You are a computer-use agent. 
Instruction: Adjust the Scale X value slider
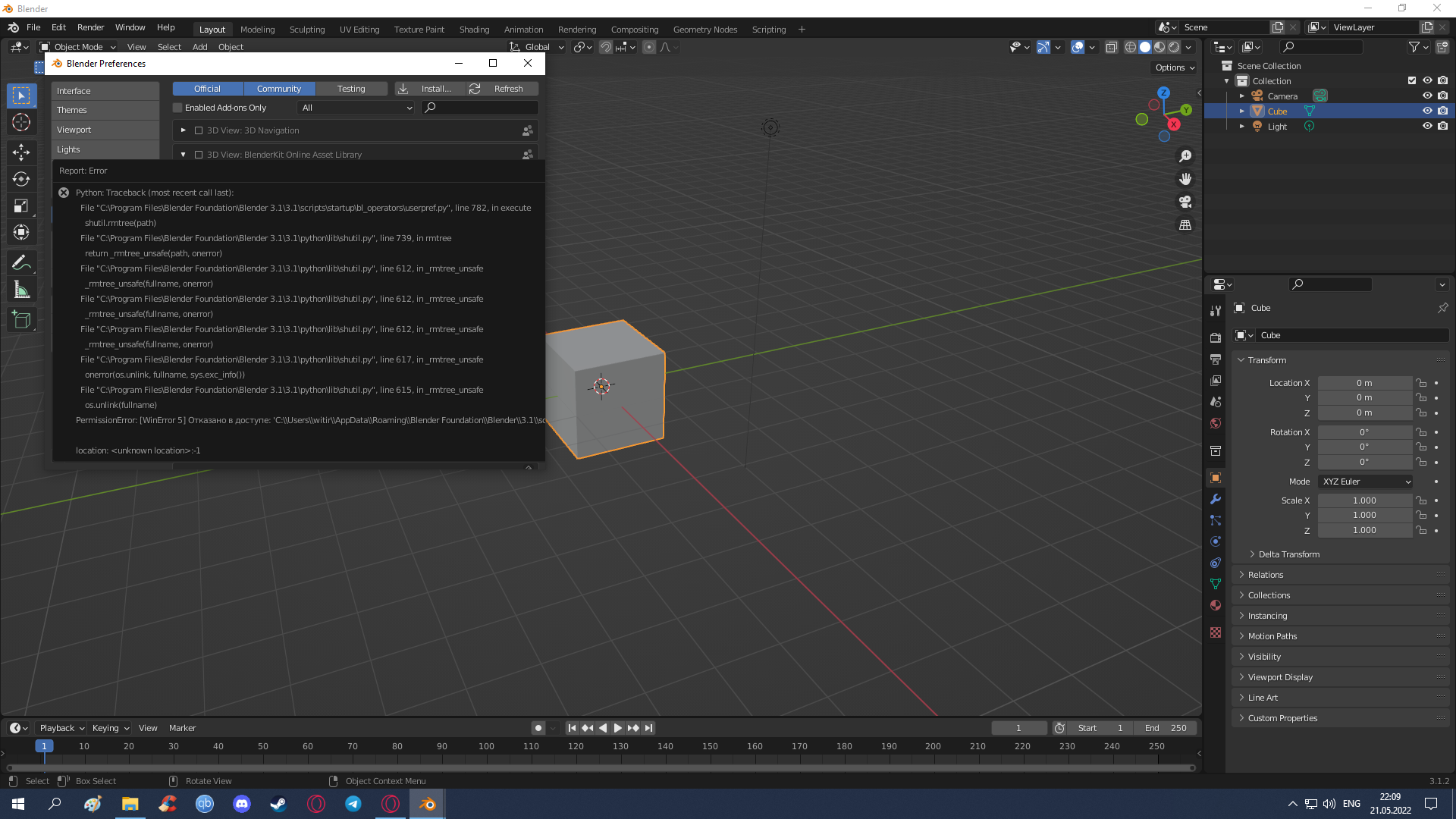1365,500
